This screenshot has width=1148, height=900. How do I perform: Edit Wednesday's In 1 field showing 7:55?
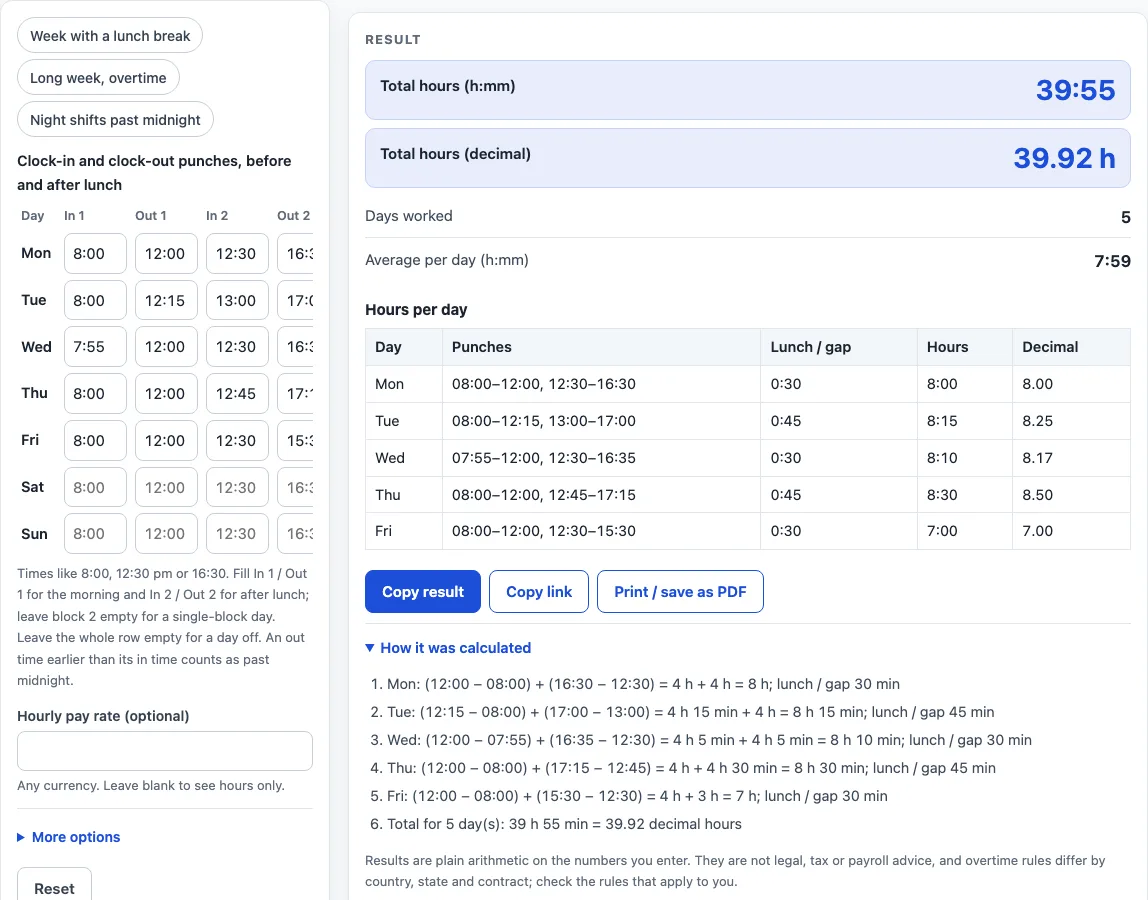pos(95,347)
